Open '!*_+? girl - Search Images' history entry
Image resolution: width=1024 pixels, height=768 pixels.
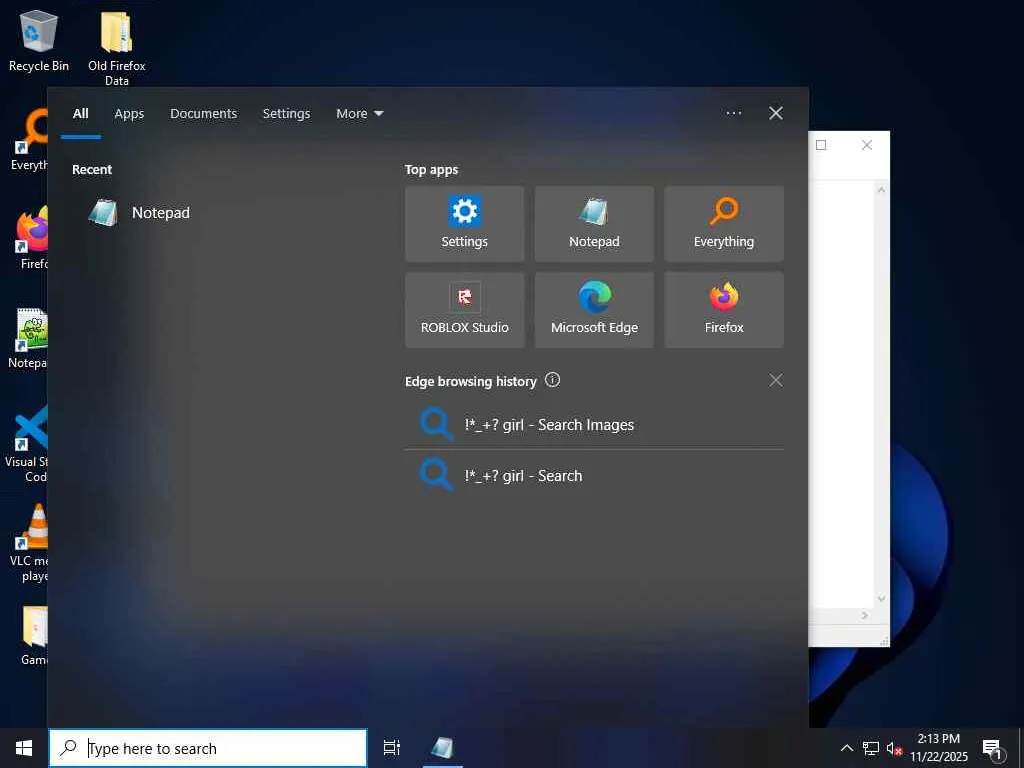594,424
